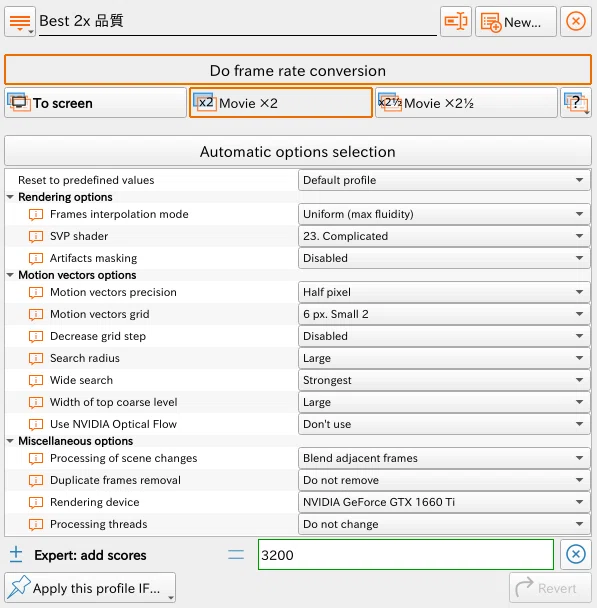The height and width of the screenshot is (608, 597).
Task: Open Reset to predefined values dropdown
Action: point(444,180)
